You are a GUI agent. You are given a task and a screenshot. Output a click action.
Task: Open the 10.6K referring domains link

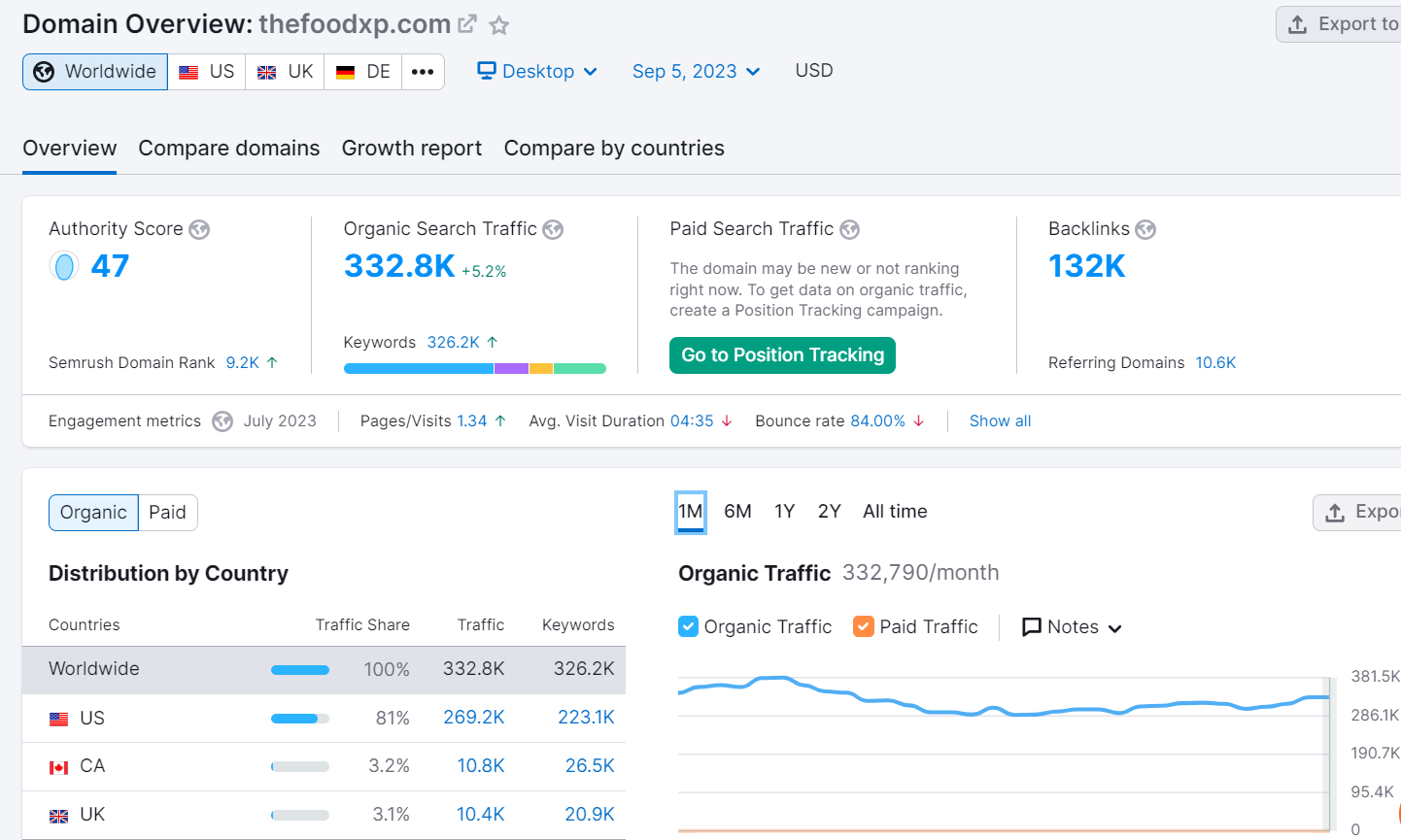coord(1215,363)
